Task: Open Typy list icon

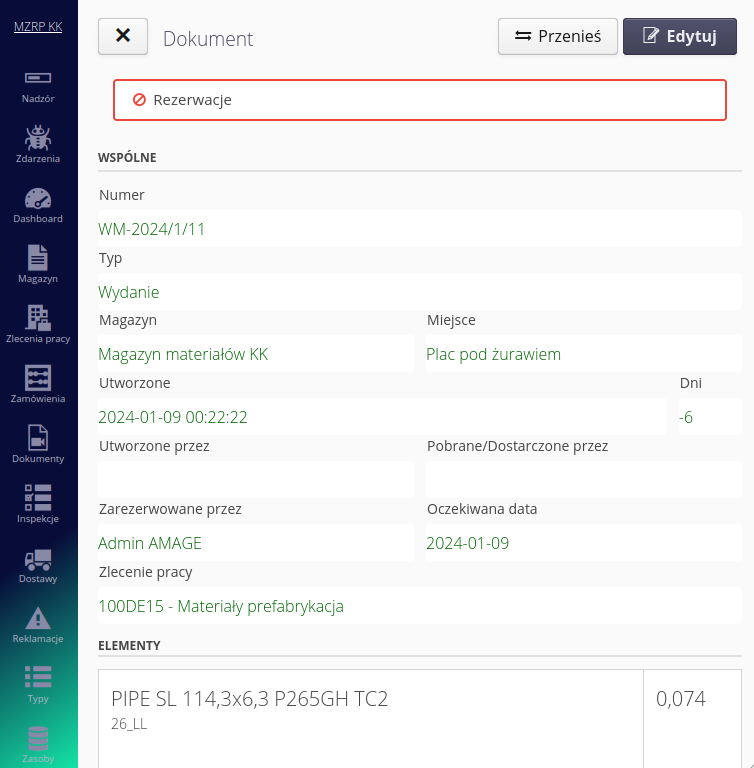Action: pyautogui.click(x=38, y=678)
